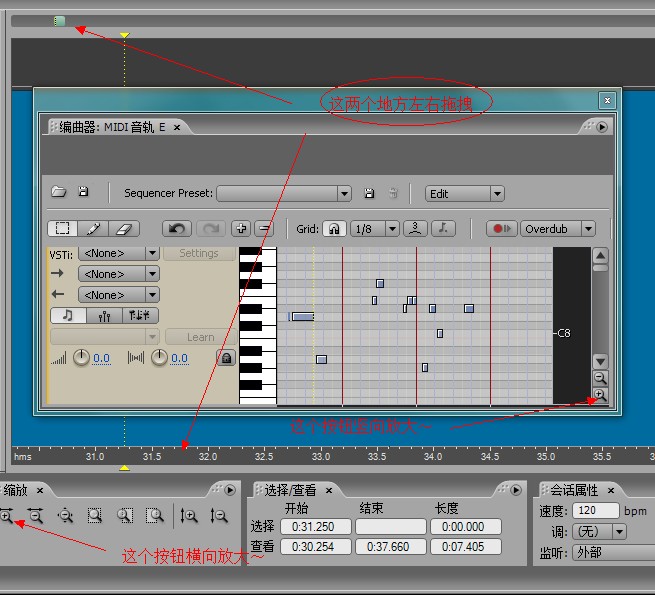Image resolution: width=655 pixels, height=595 pixels.
Task: Open the VSTi instrument dropdown
Action: [119, 253]
